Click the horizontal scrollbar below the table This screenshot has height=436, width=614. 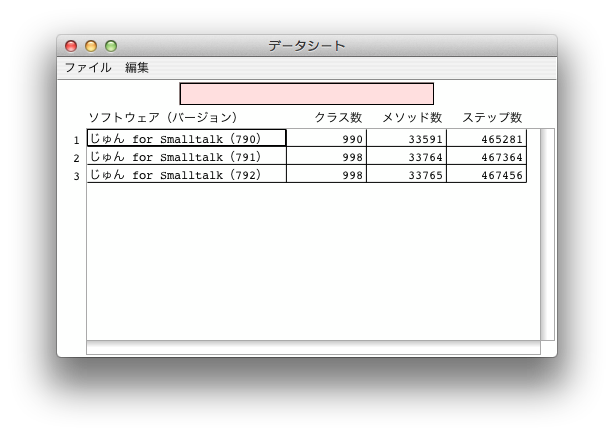pyautogui.click(x=313, y=347)
